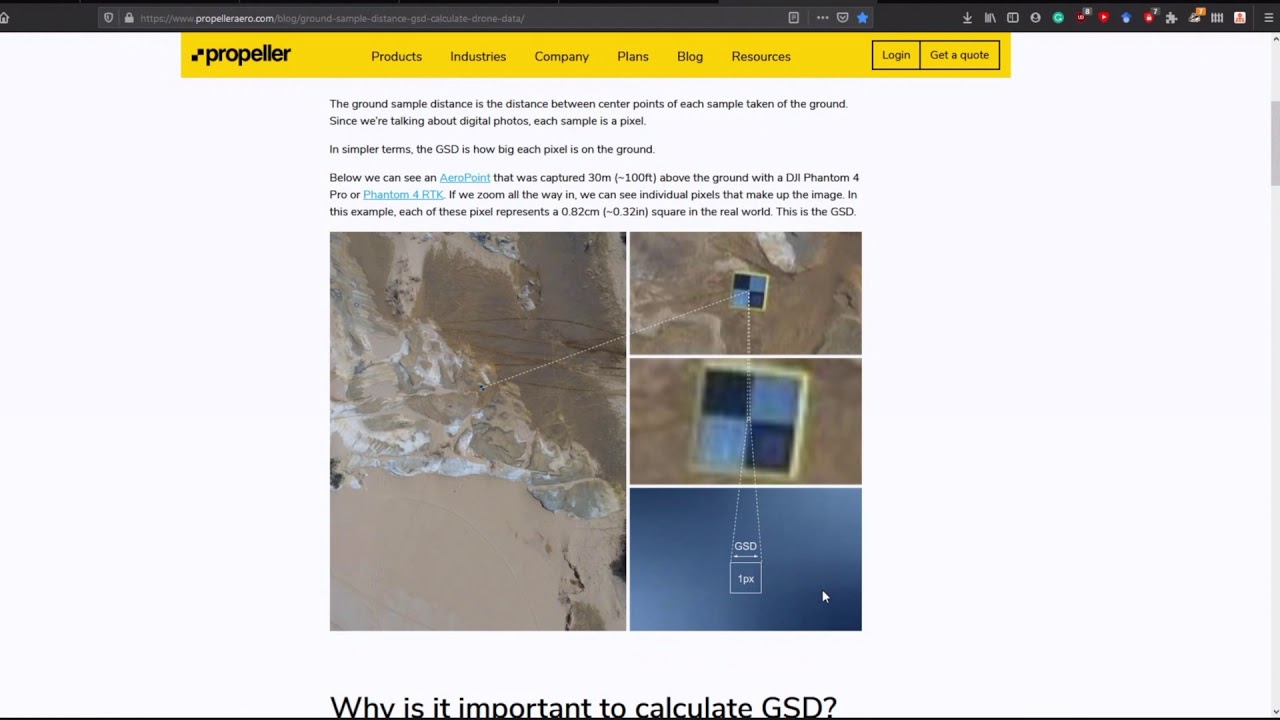1280x720 pixels.
Task: Save page to Pocket
Action: point(842,18)
